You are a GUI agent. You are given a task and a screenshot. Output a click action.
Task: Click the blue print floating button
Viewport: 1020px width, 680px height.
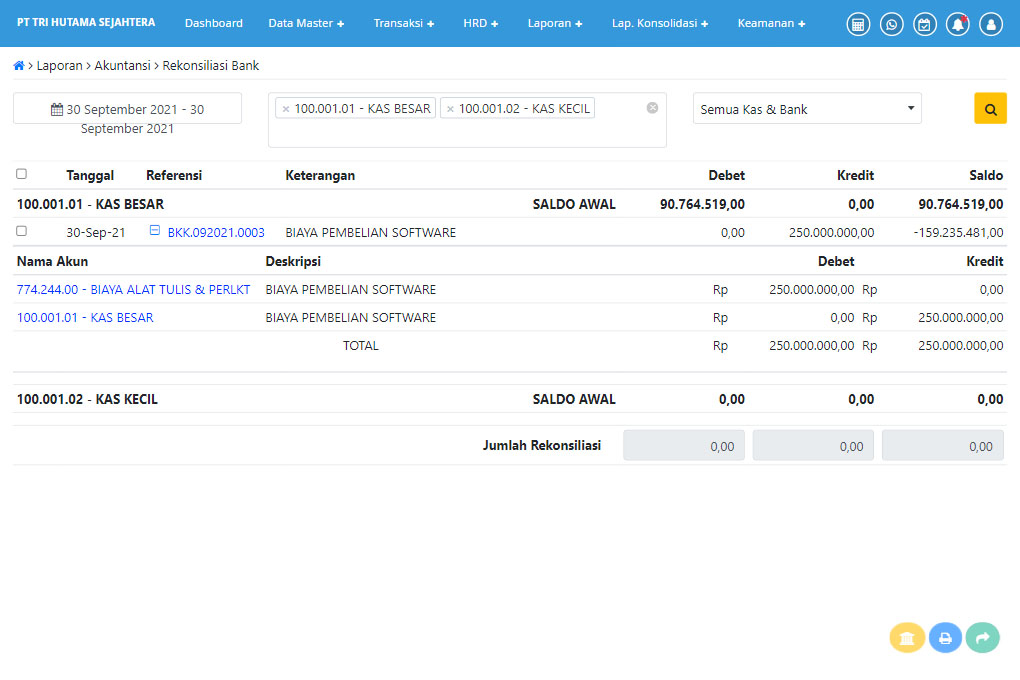pos(945,638)
